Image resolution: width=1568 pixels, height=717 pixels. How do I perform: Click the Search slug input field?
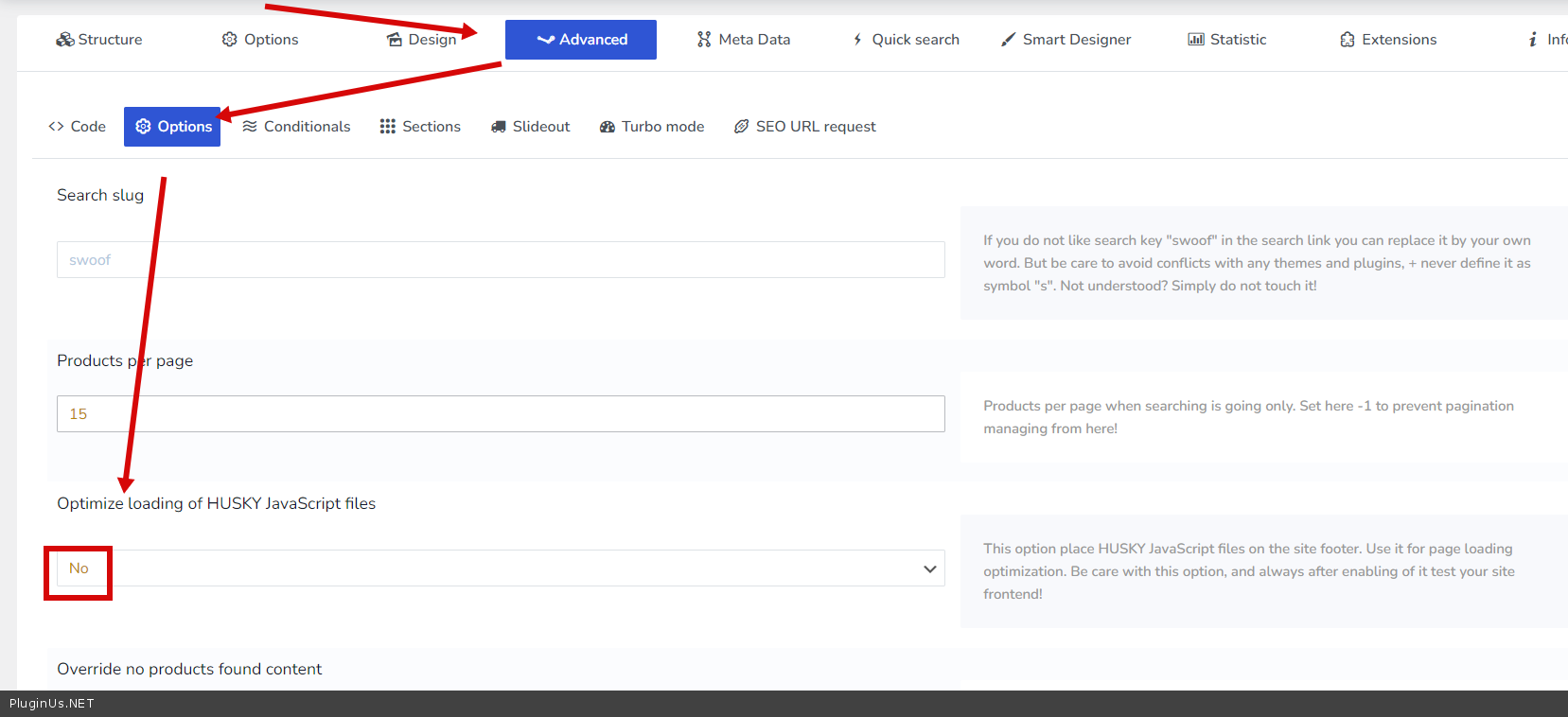click(501, 260)
